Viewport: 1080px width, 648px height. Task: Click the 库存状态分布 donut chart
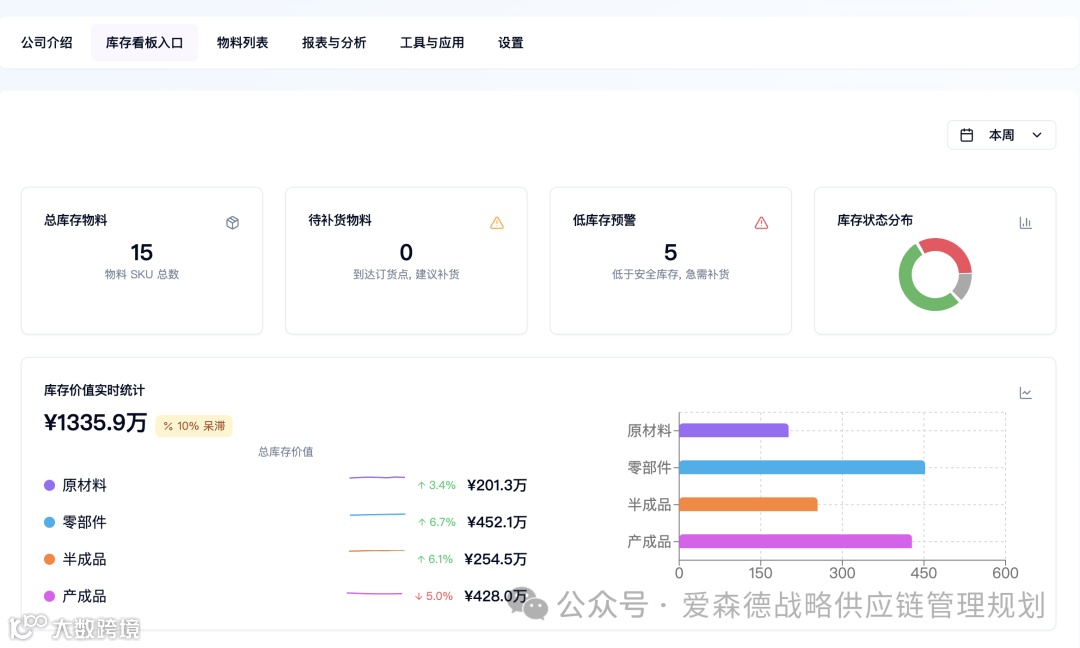tap(935, 274)
